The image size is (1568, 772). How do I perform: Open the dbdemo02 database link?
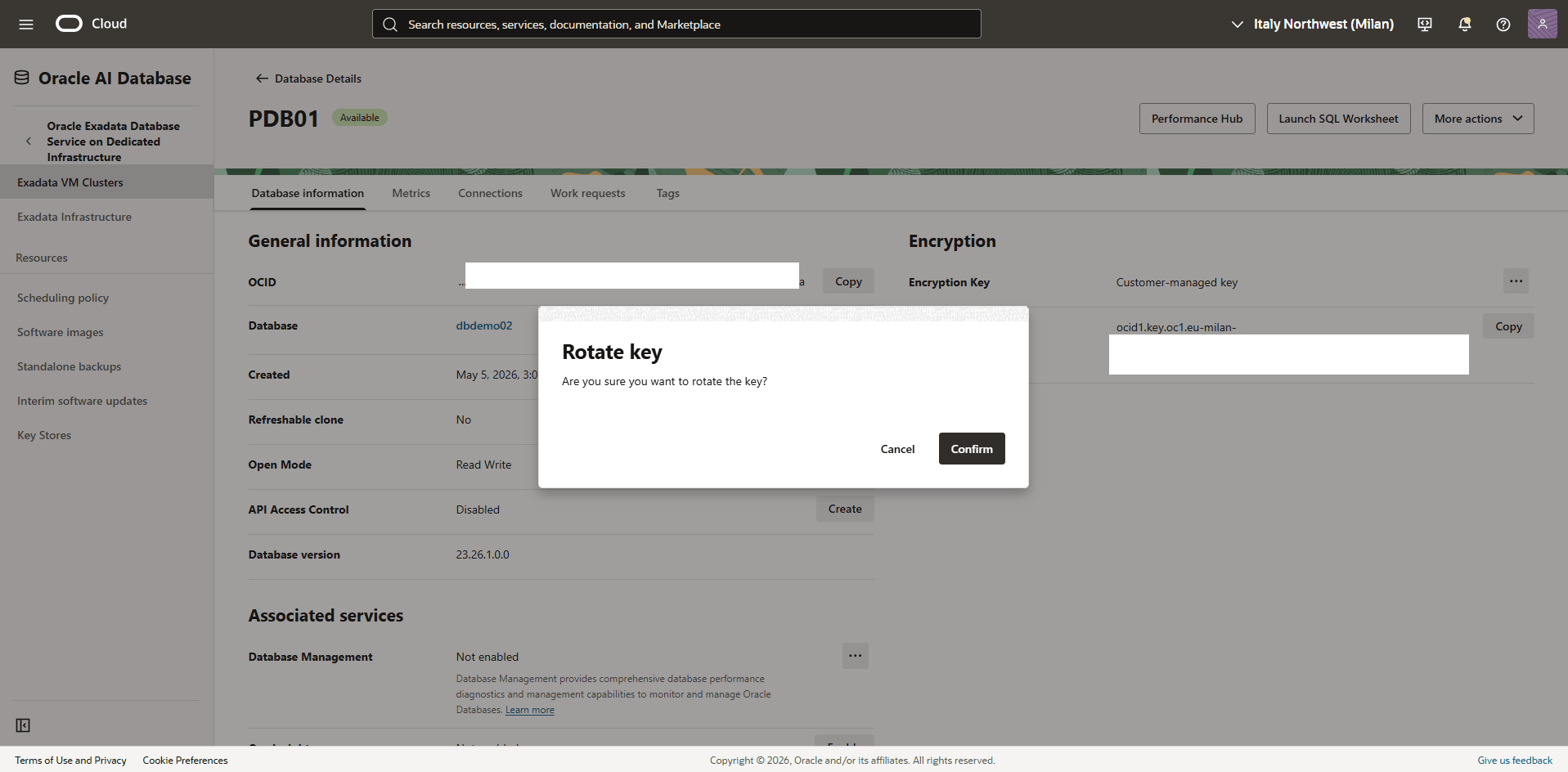[484, 325]
